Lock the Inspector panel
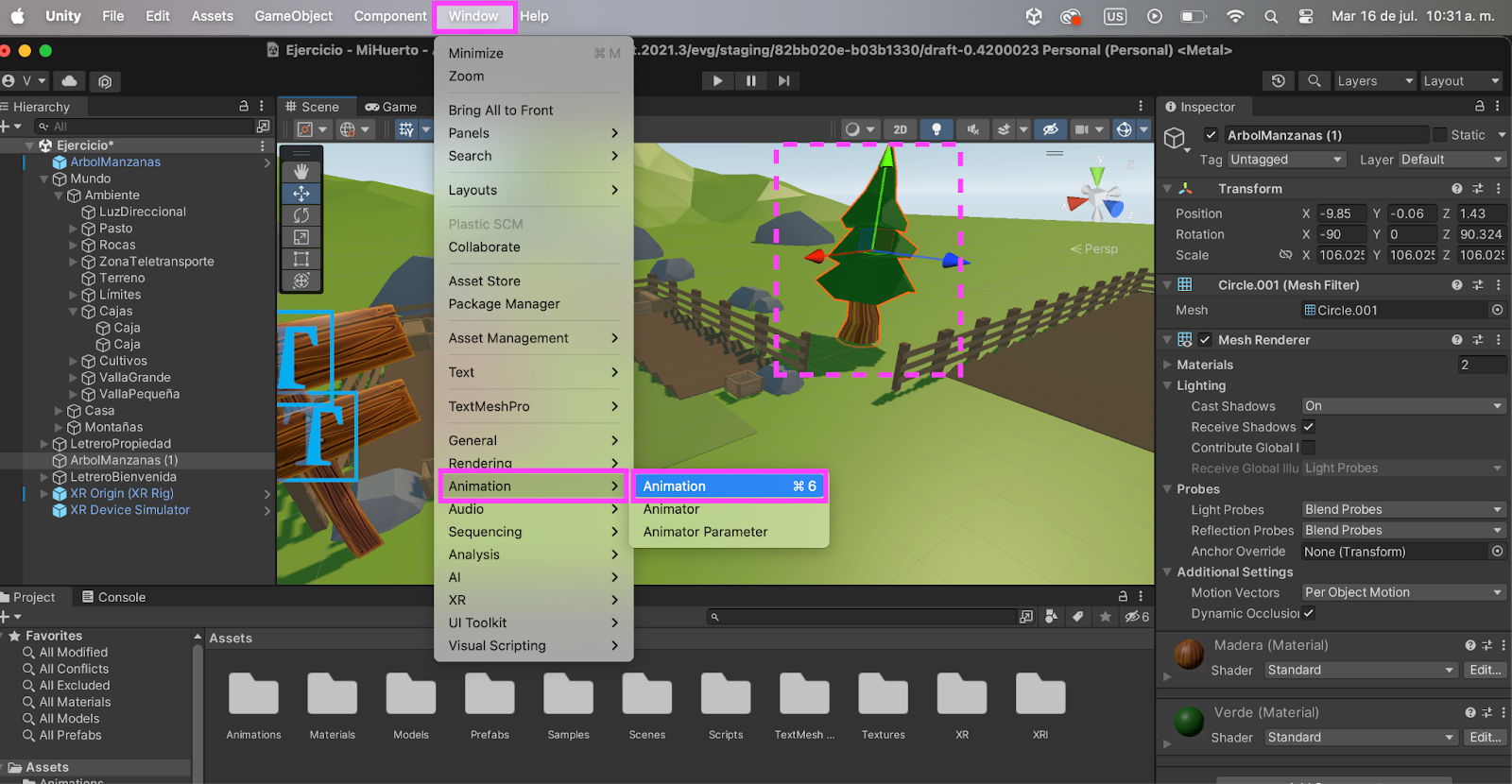 pos(1480,107)
